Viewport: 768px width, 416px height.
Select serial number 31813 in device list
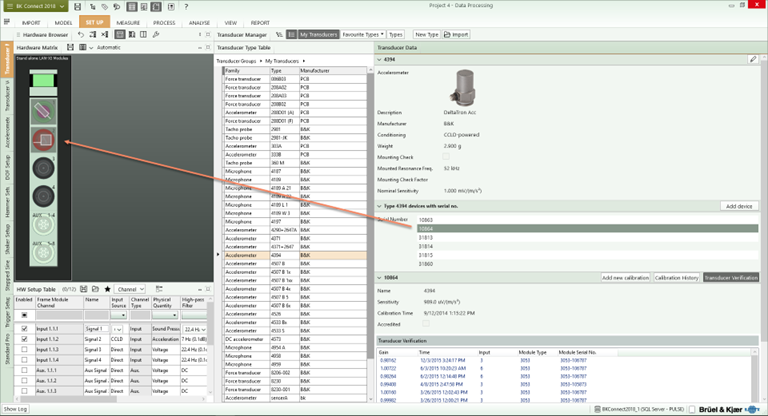[x=426, y=237]
